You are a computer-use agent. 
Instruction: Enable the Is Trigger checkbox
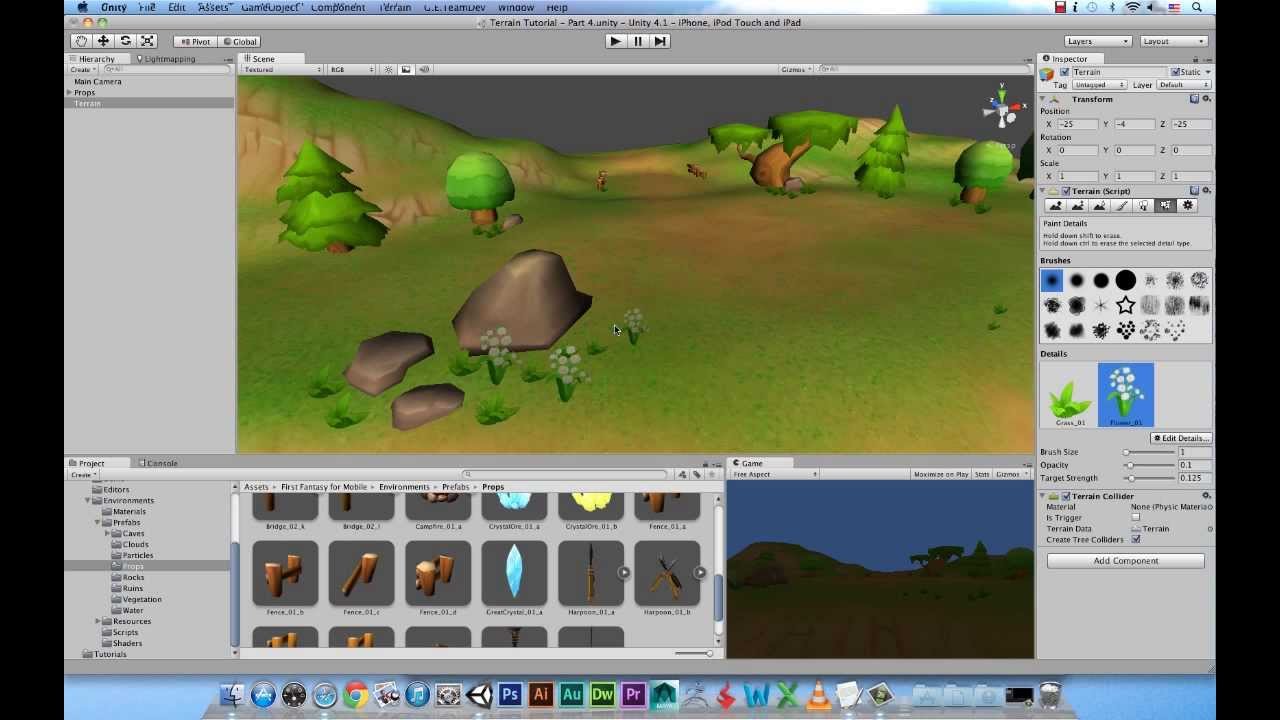pos(1136,518)
